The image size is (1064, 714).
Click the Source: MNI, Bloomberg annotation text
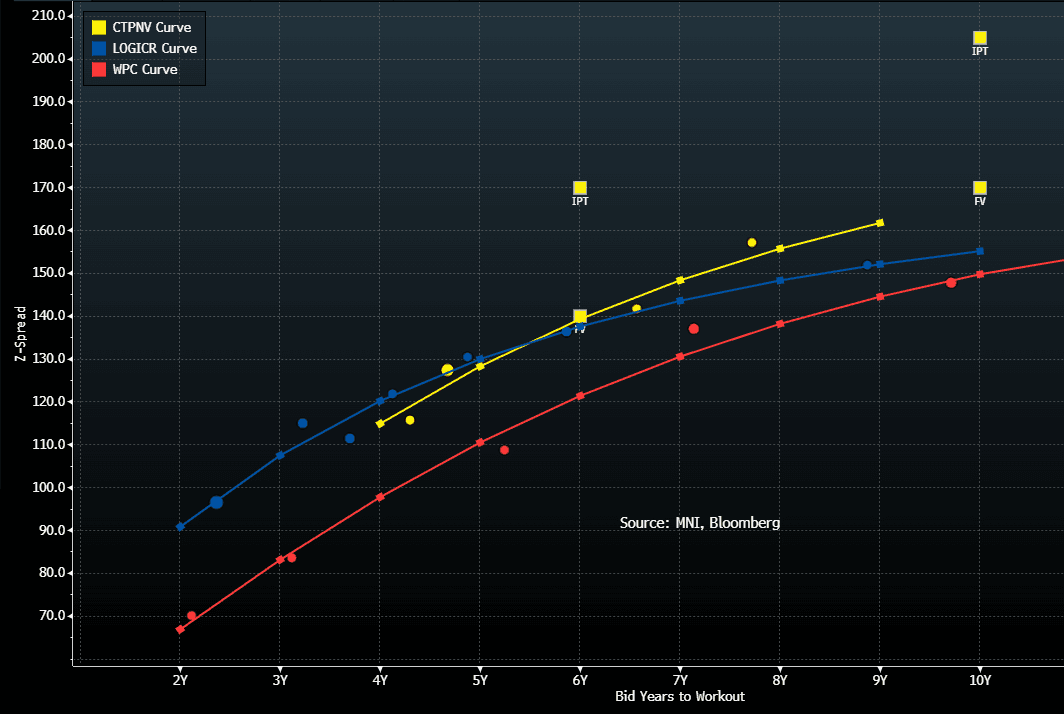coord(699,523)
